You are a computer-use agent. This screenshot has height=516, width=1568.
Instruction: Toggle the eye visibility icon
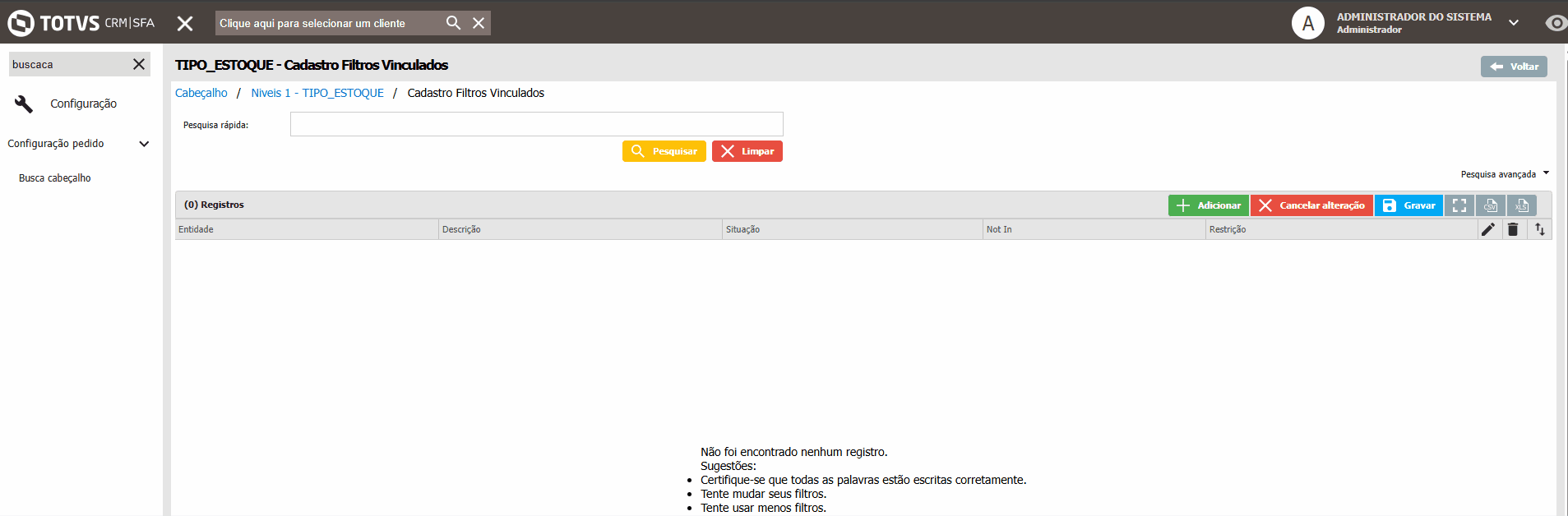(1556, 23)
